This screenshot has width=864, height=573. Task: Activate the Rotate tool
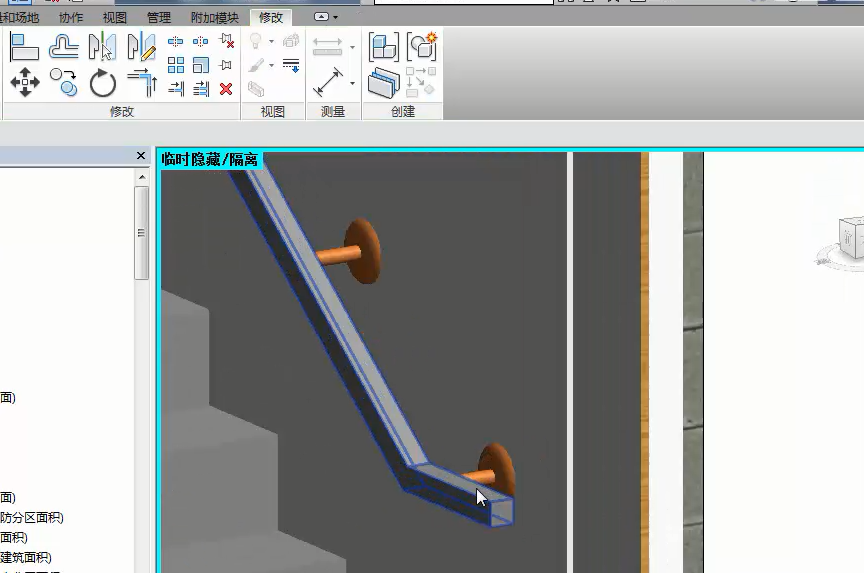(x=103, y=83)
